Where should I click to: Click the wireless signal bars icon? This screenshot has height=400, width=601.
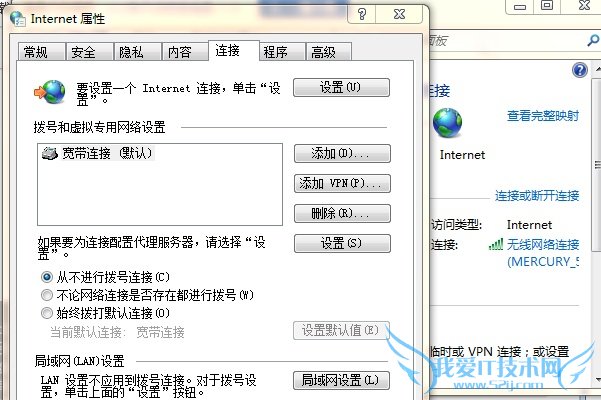(496, 244)
